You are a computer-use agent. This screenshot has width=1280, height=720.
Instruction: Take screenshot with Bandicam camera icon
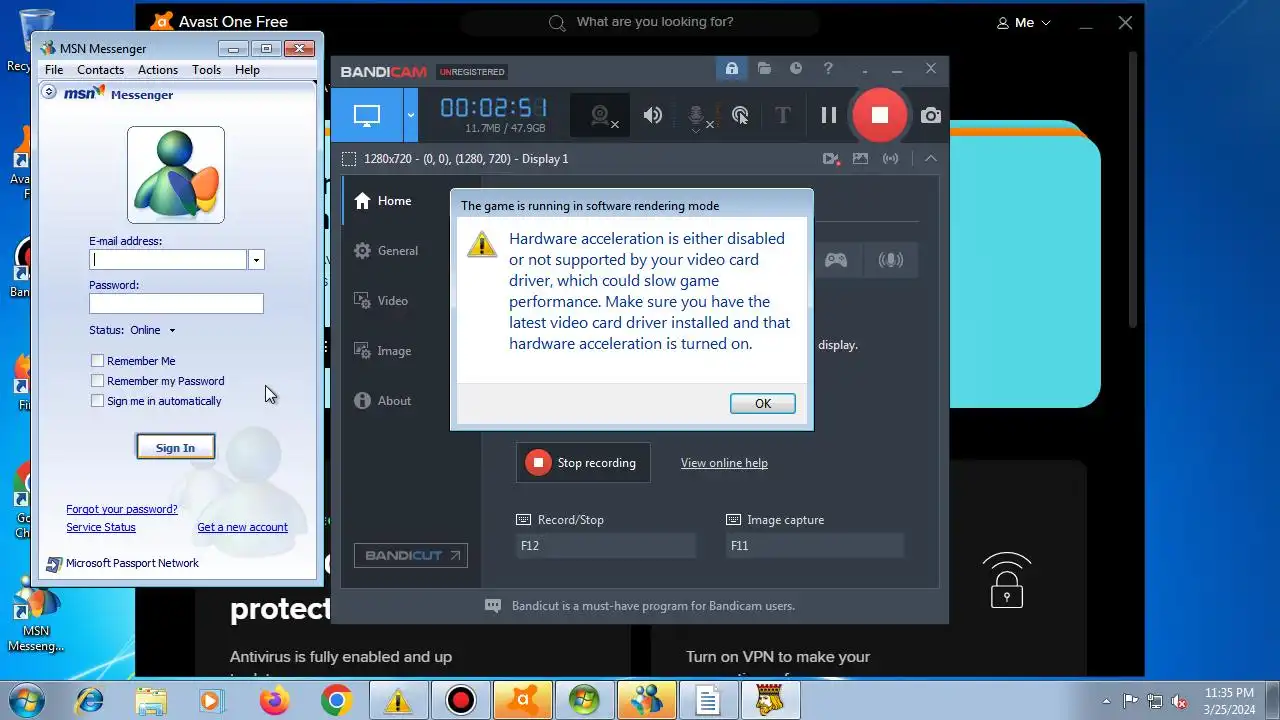tap(931, 115)
